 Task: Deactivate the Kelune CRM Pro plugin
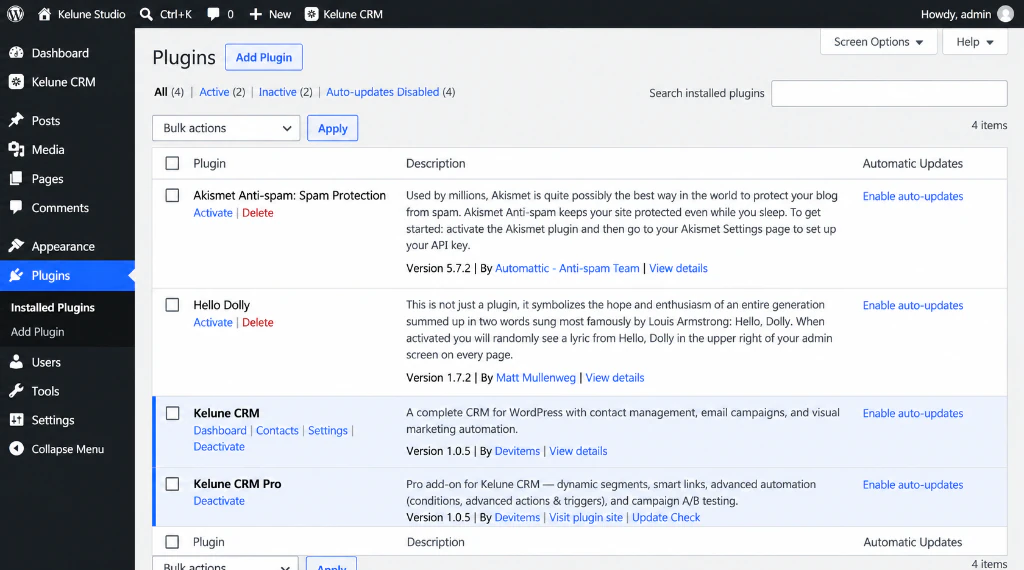tap(219, 501)
